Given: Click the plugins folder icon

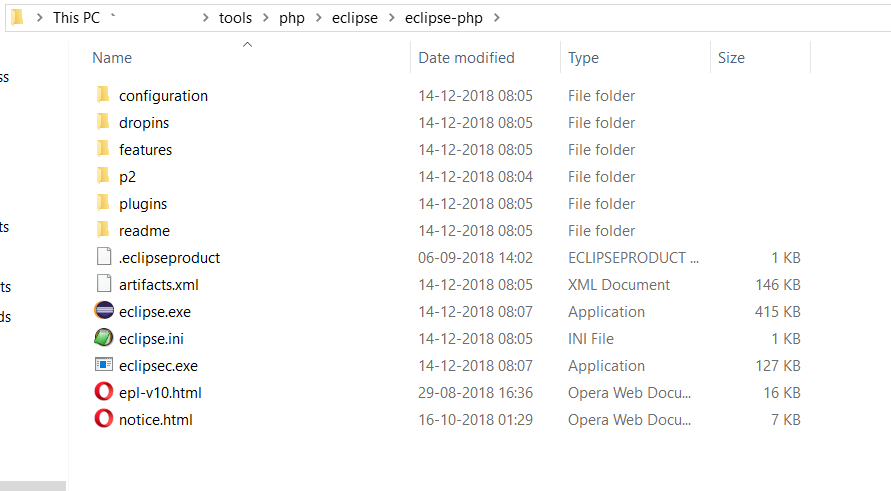Looking at the screenshot, I should coord(103,202).
